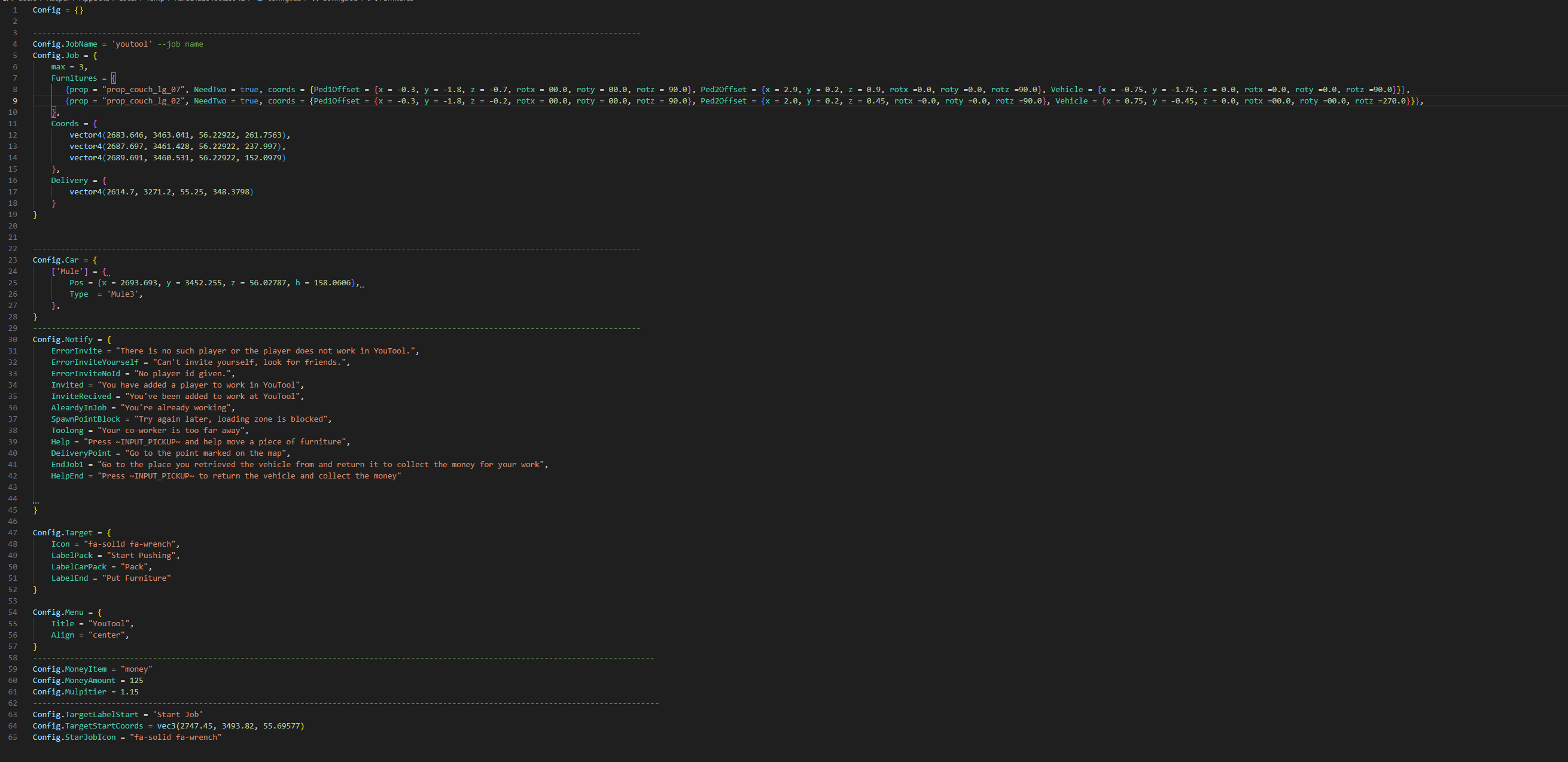Click the ['Mule'] table key
The width and height of the screenshot is (1568, 762).
point(69,272)
